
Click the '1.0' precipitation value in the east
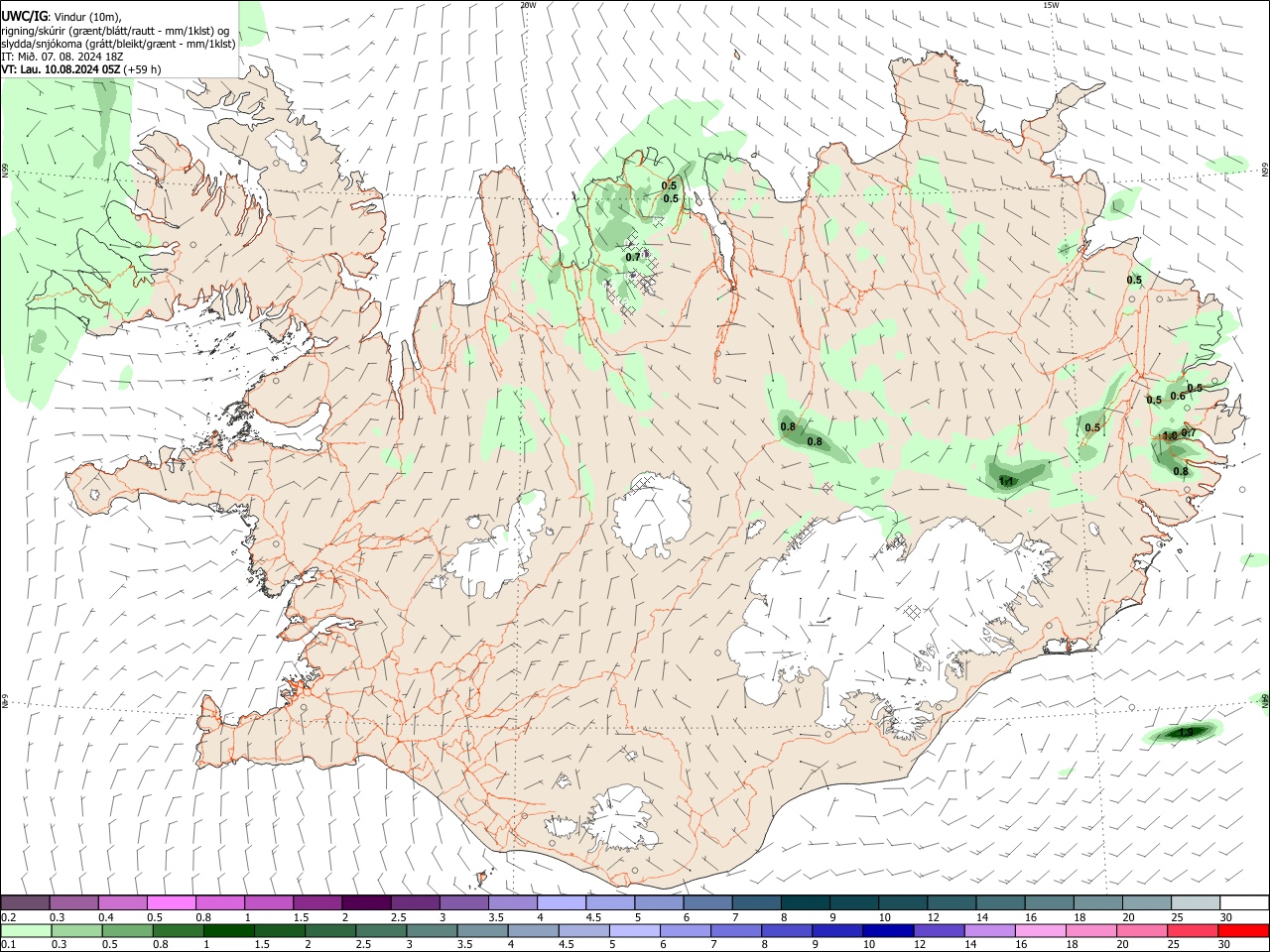pos(1170,435)
